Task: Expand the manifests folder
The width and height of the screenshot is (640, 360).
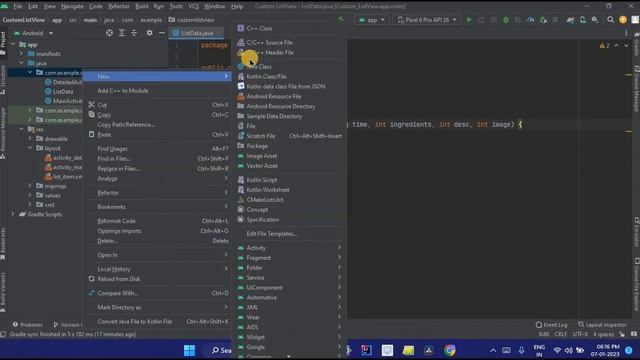Action: pos(22,53)
